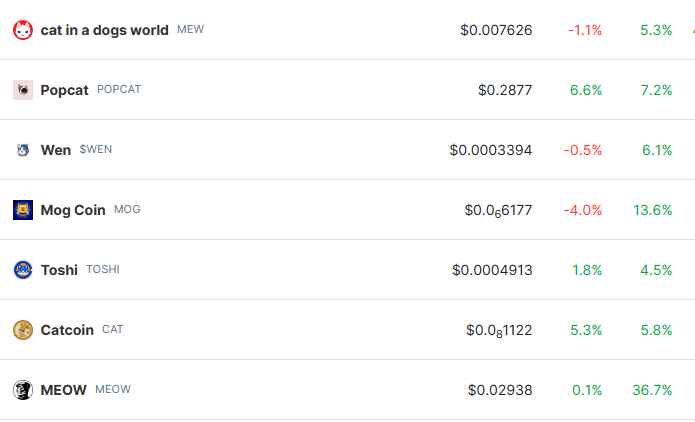The width and height of the screenshot is (695, 422).
Task: Click the MEOW coin icon
Action: click(23, 390)
